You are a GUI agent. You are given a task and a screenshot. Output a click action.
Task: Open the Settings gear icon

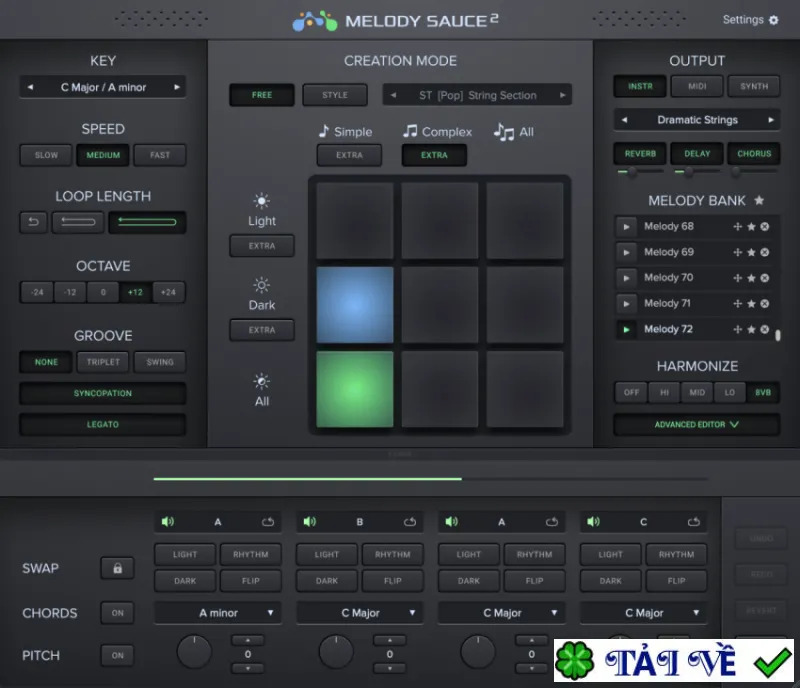(773, 20)
